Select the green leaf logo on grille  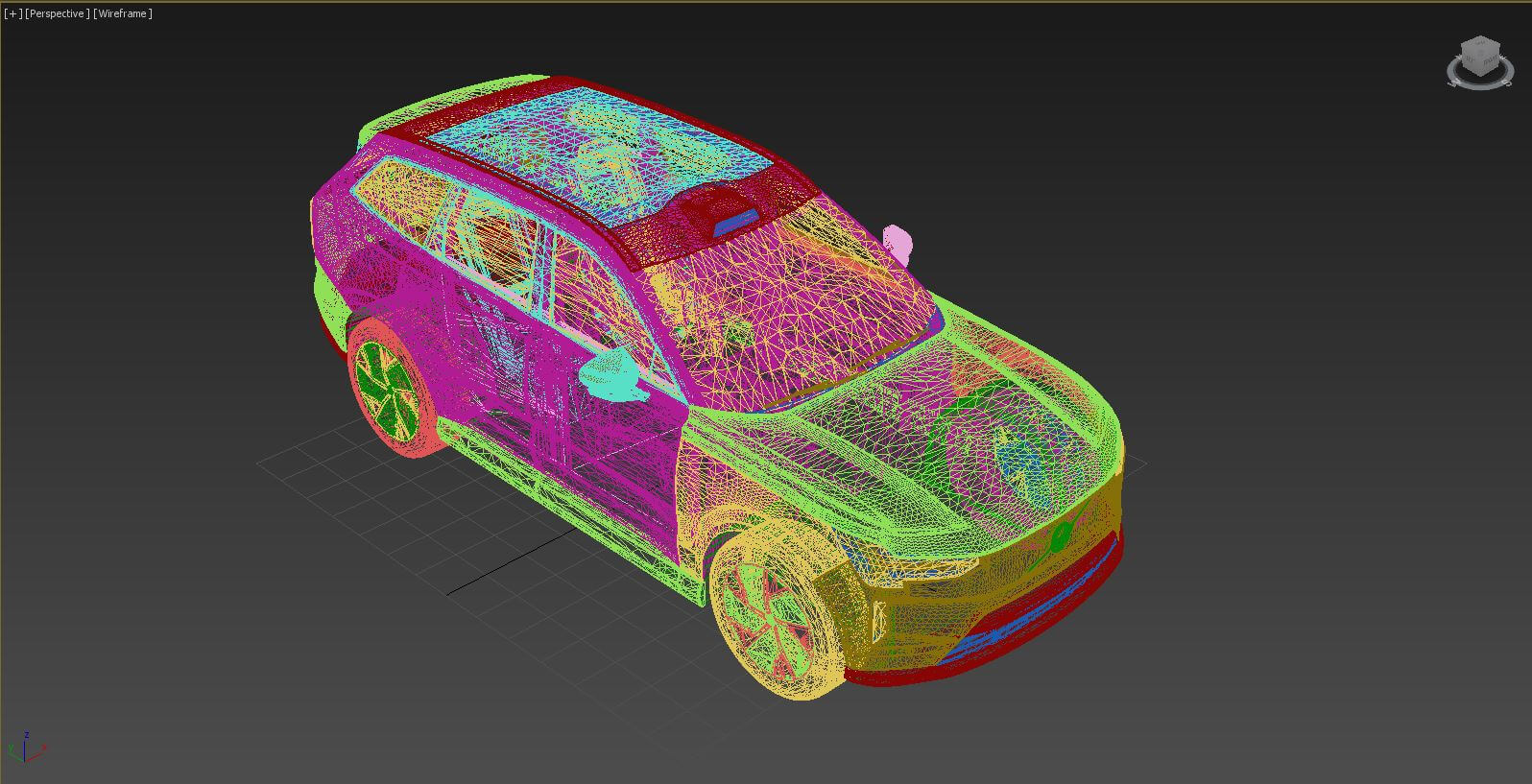point(1059,536)
